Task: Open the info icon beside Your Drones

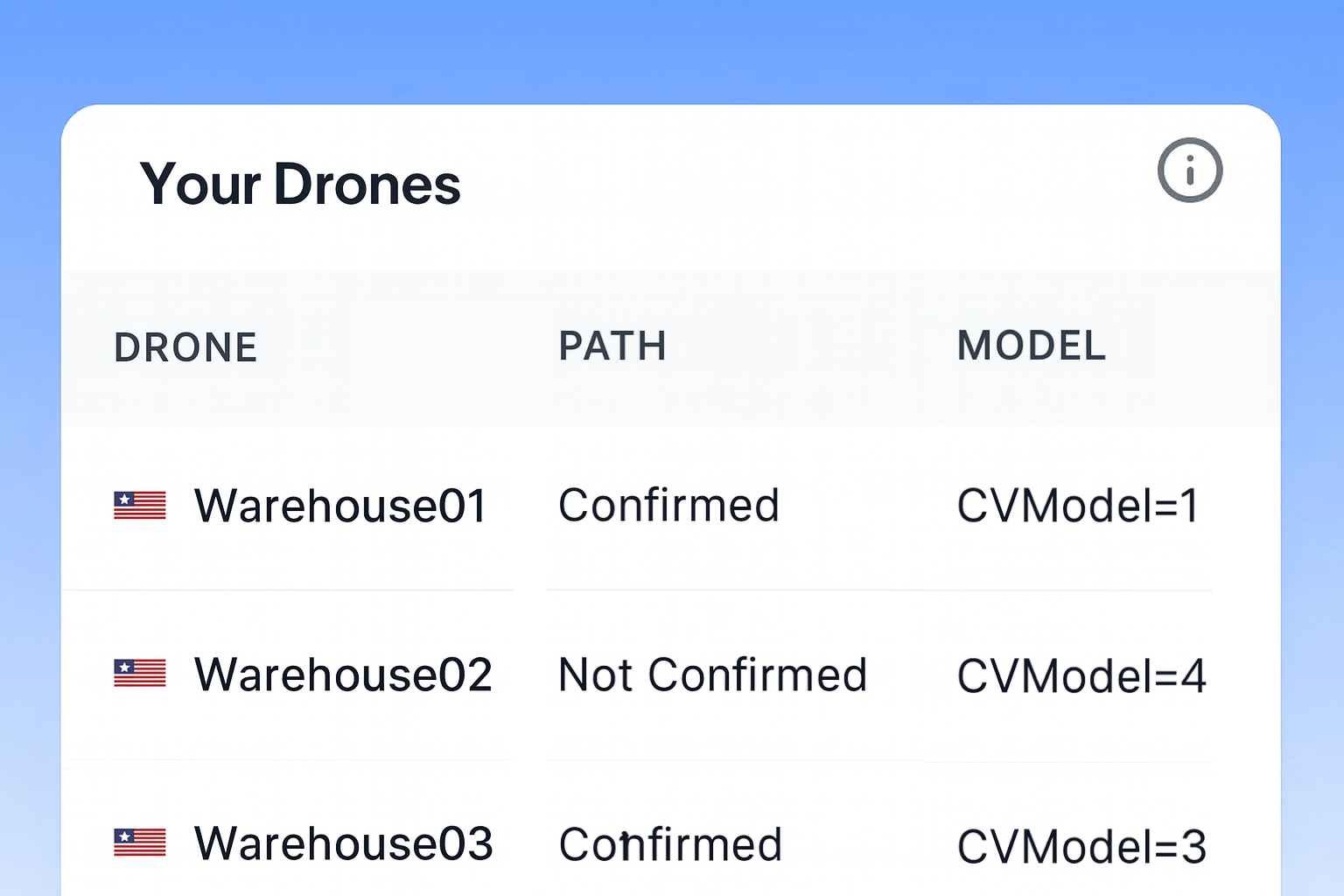Action: pyautogui.click(x=1189, y=170)
